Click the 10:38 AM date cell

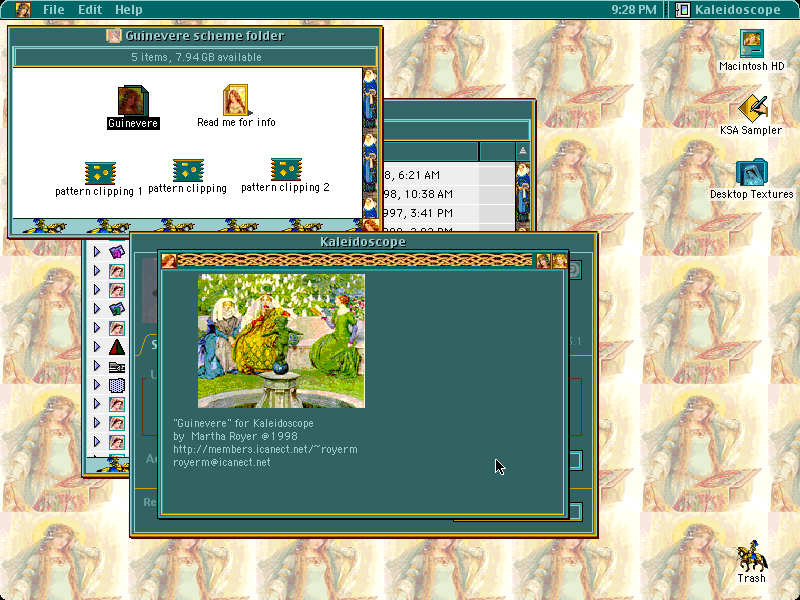pyautogui.click(x=419, y=194)
